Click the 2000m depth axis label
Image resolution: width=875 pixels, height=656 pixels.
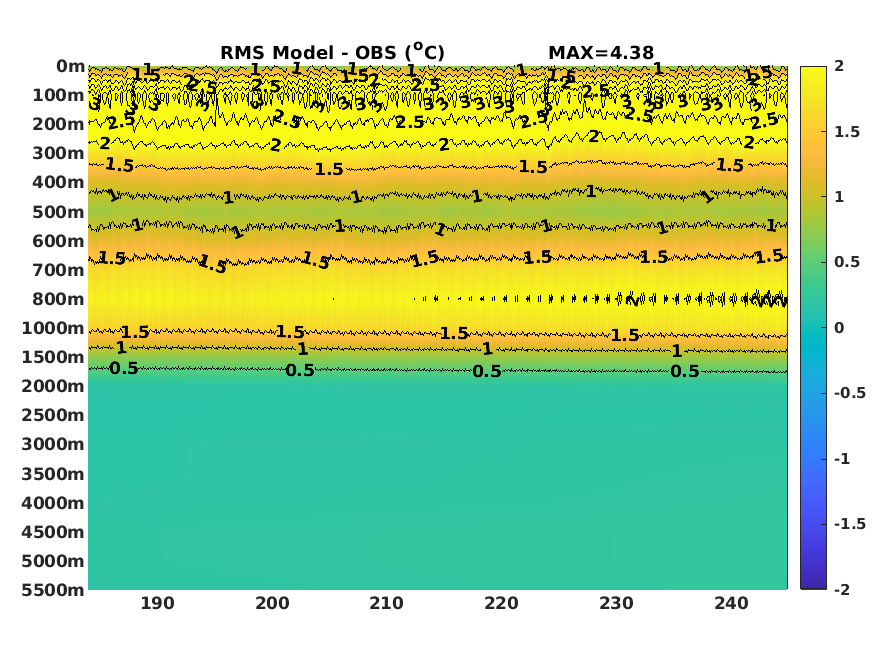[54, 387]
